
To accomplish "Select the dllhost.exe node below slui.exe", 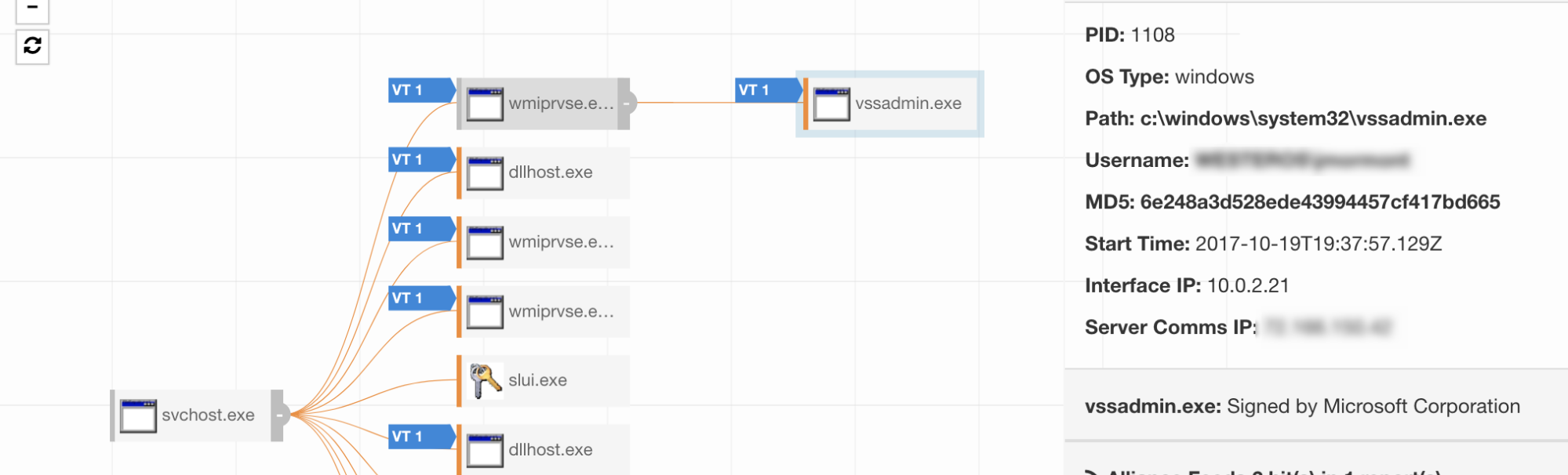I will (x=550, y=450).
